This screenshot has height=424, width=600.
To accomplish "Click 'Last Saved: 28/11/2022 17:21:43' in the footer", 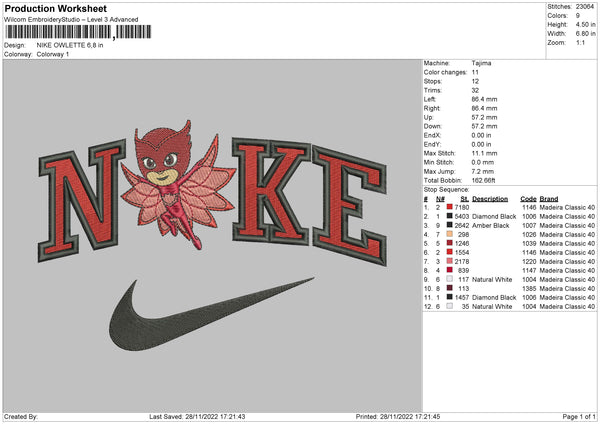I will click(x=197, y=416).
